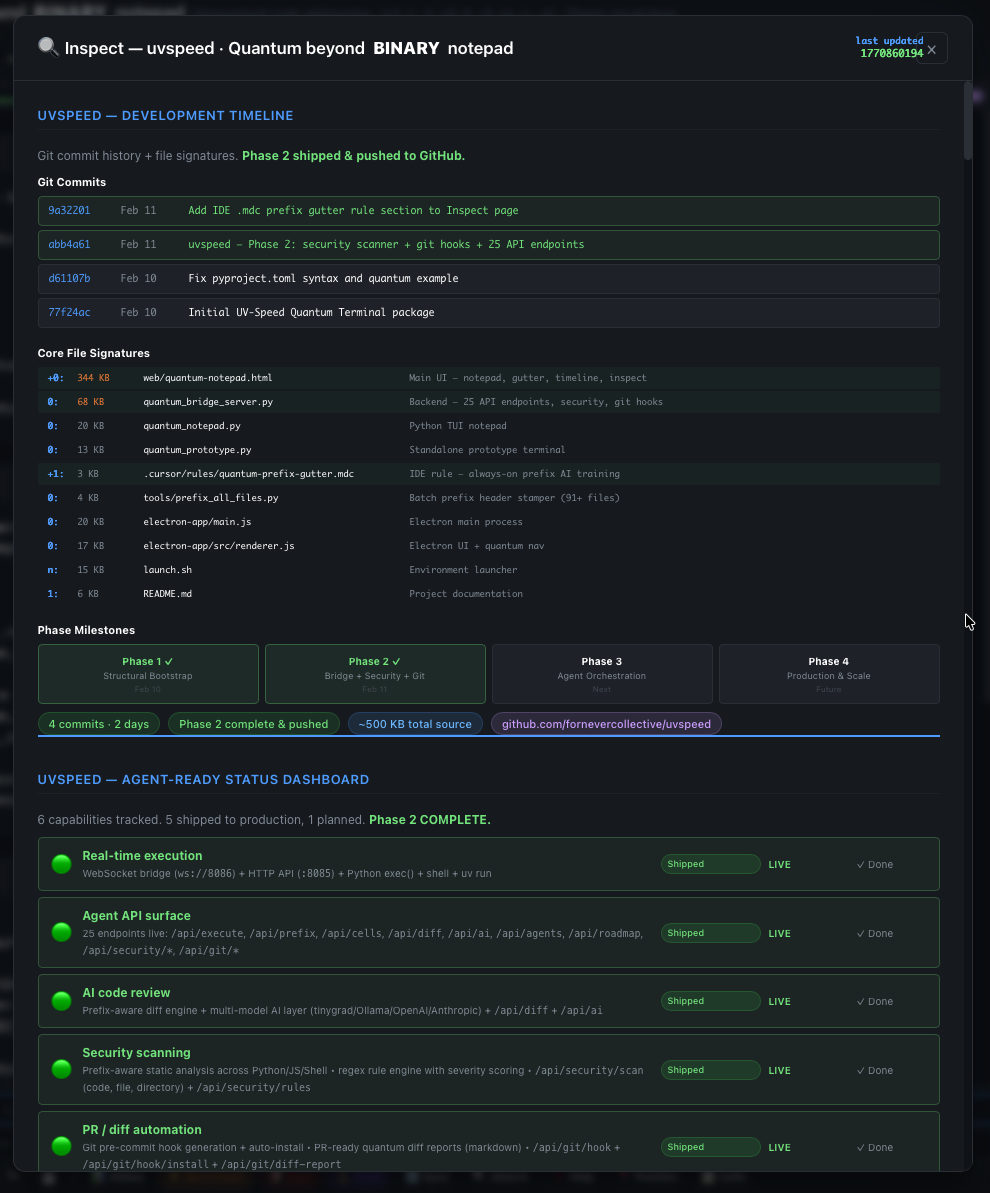Viewport: 990px width, 1193px height.
Task: Click the Done checkmark for Security scanning
Action: click(x=874, y=1071)
